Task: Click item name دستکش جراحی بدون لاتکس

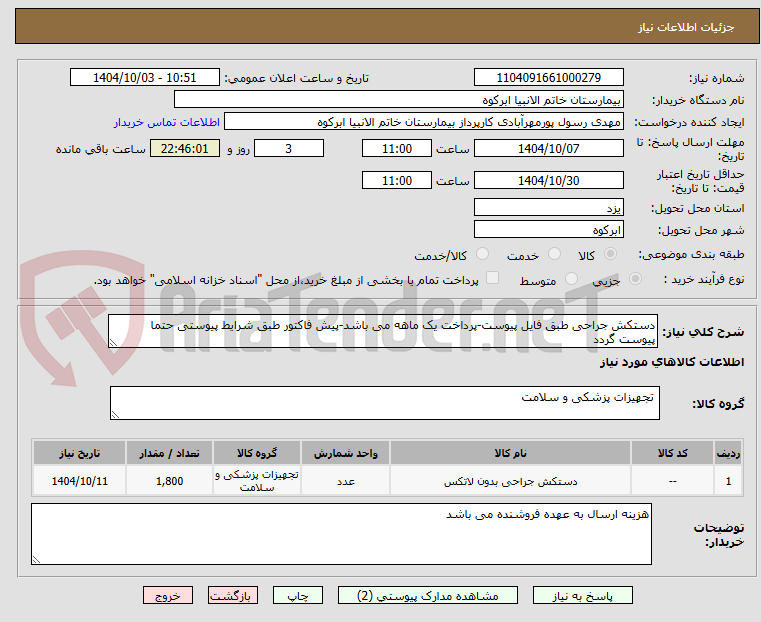Action: (x=510, y=482)
